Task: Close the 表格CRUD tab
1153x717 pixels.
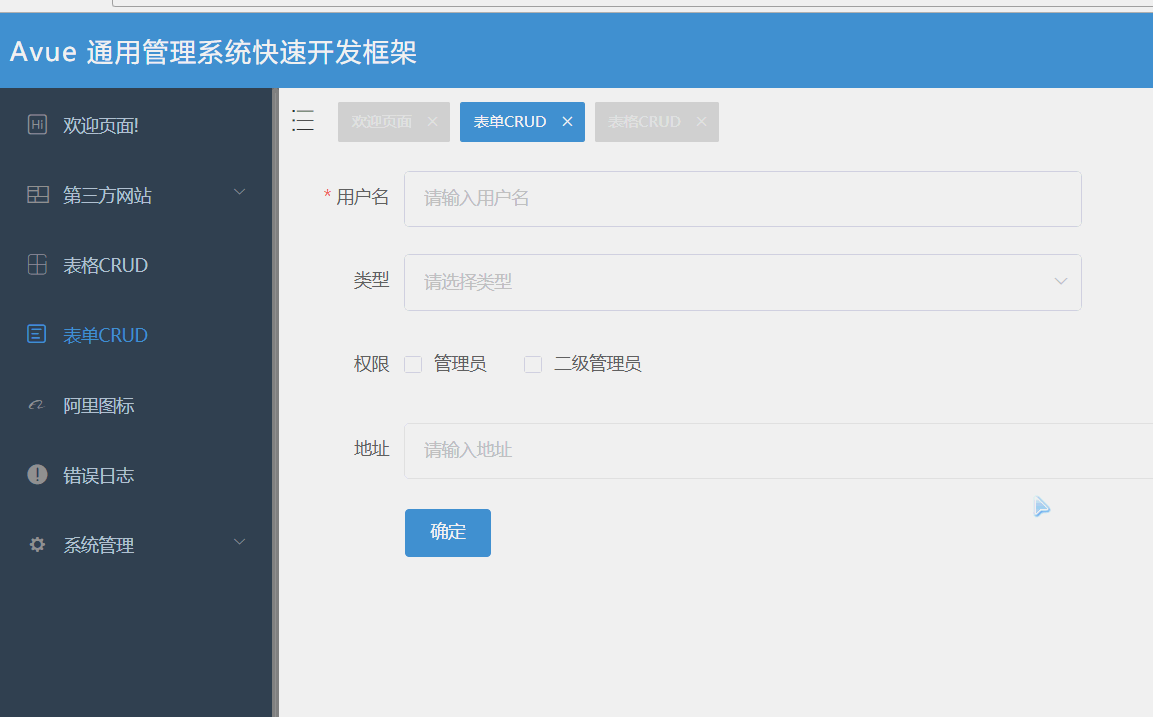Action: click(x=702, y=121)
